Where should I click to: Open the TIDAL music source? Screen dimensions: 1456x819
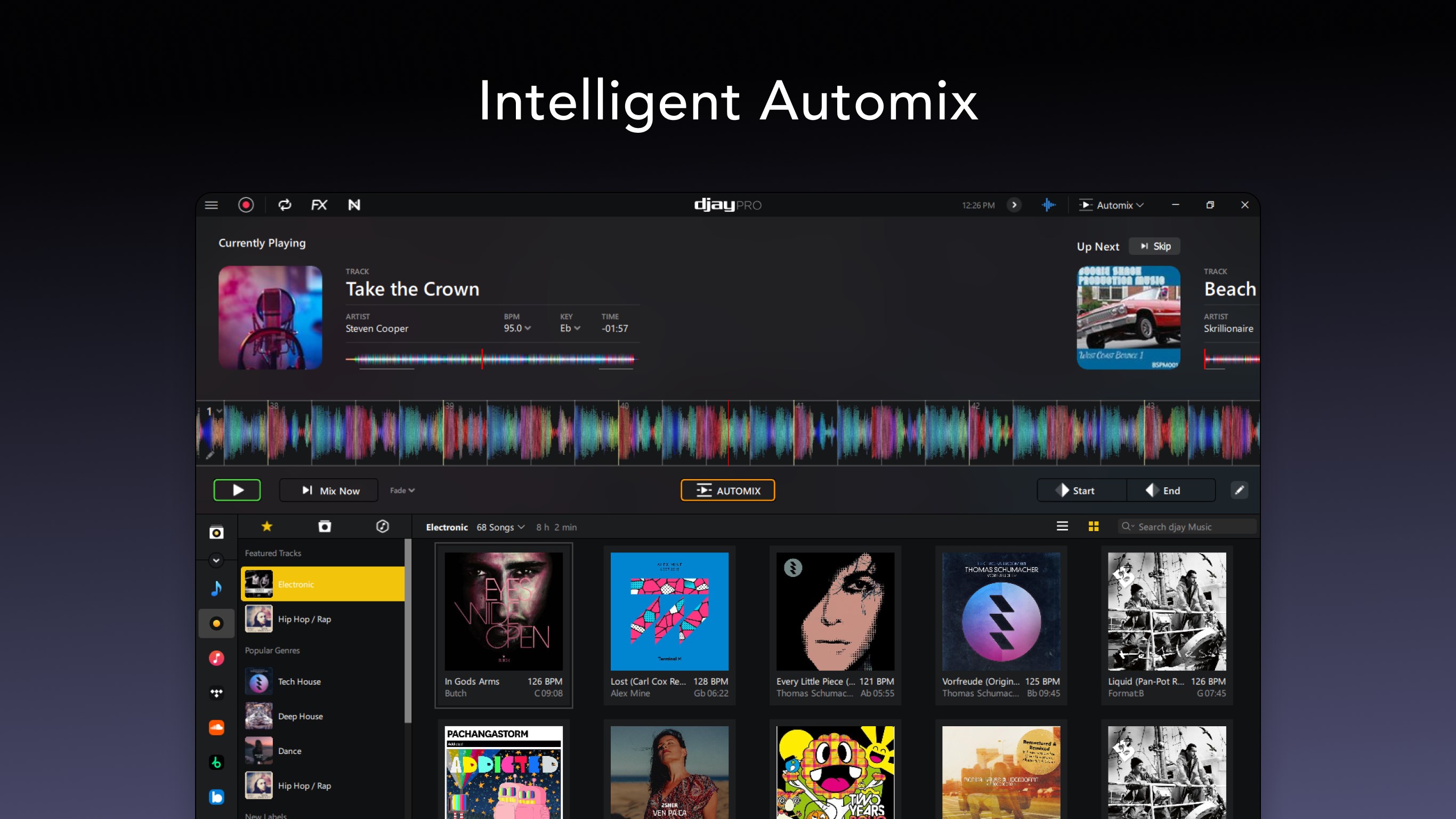click(217, 693)
